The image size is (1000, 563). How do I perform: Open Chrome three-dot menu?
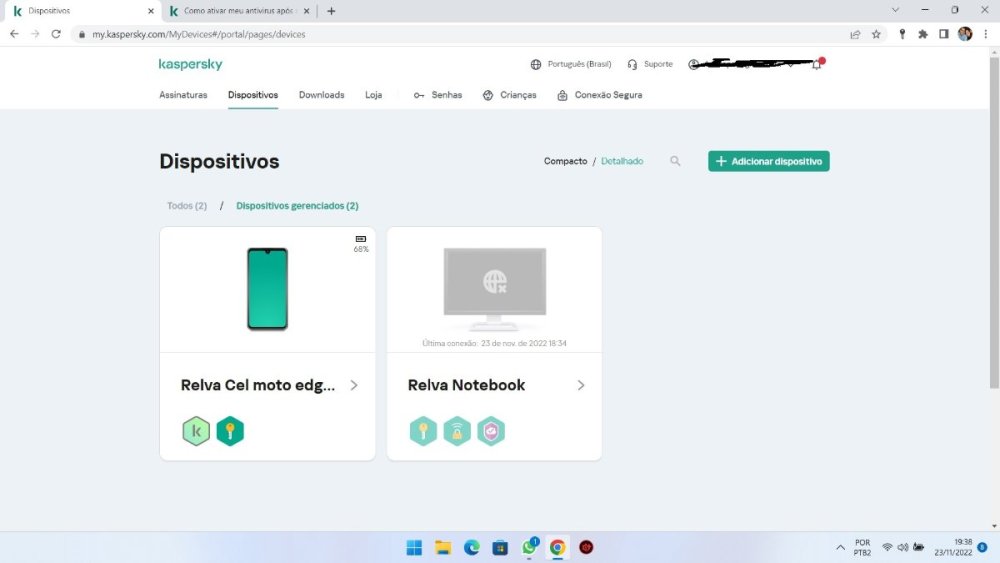pyautogui.click(x=985, y=34)
